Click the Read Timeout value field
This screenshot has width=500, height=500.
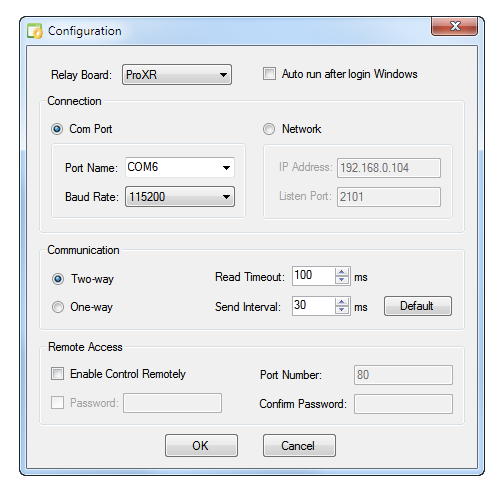tap(313, 276)
